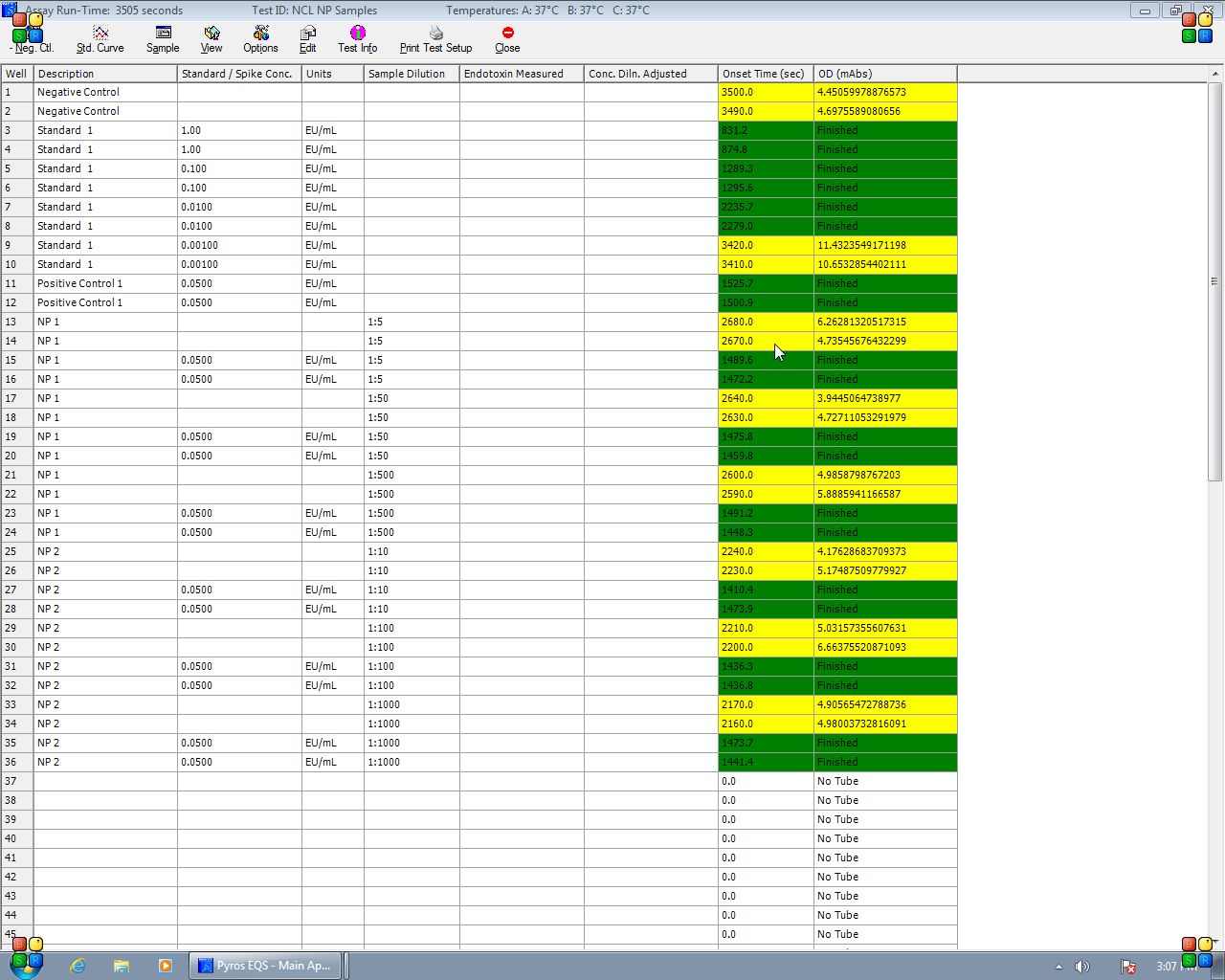Open Windows Media Player from the taskbar
Screen dimensions: 1225x980
166,966
